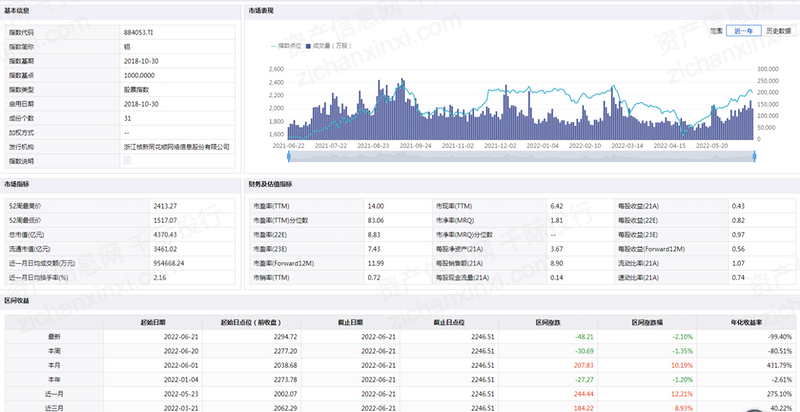Click the 每股销售额(21A) value 8.90
800x412 pixels.
click(x=557, y=263)
